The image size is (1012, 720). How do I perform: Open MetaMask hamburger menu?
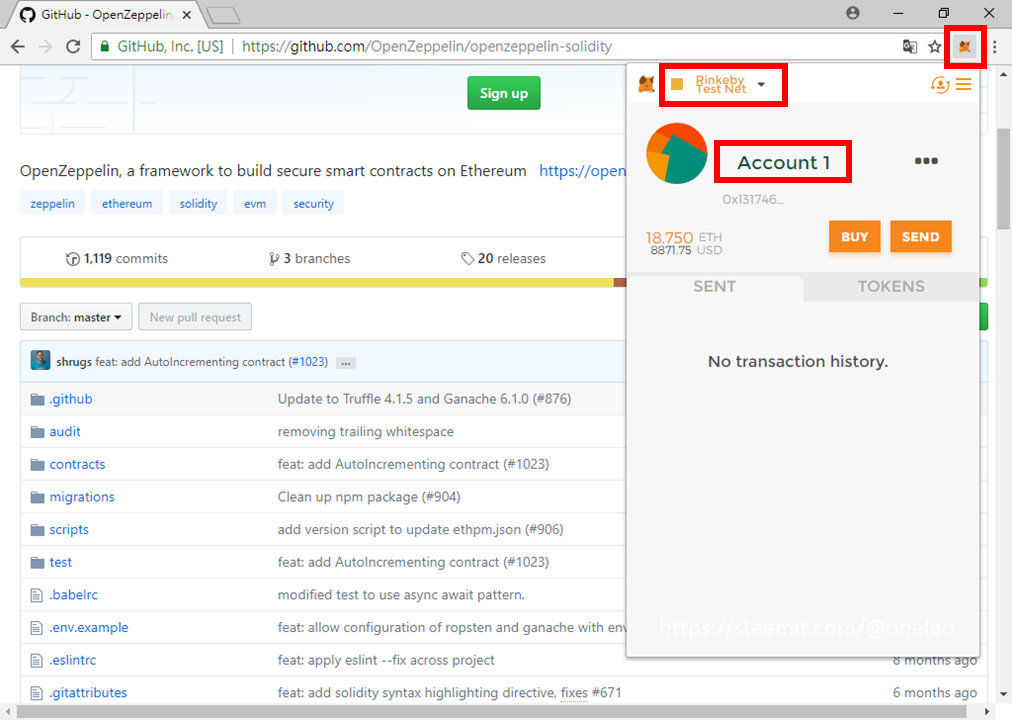[964, 85]
